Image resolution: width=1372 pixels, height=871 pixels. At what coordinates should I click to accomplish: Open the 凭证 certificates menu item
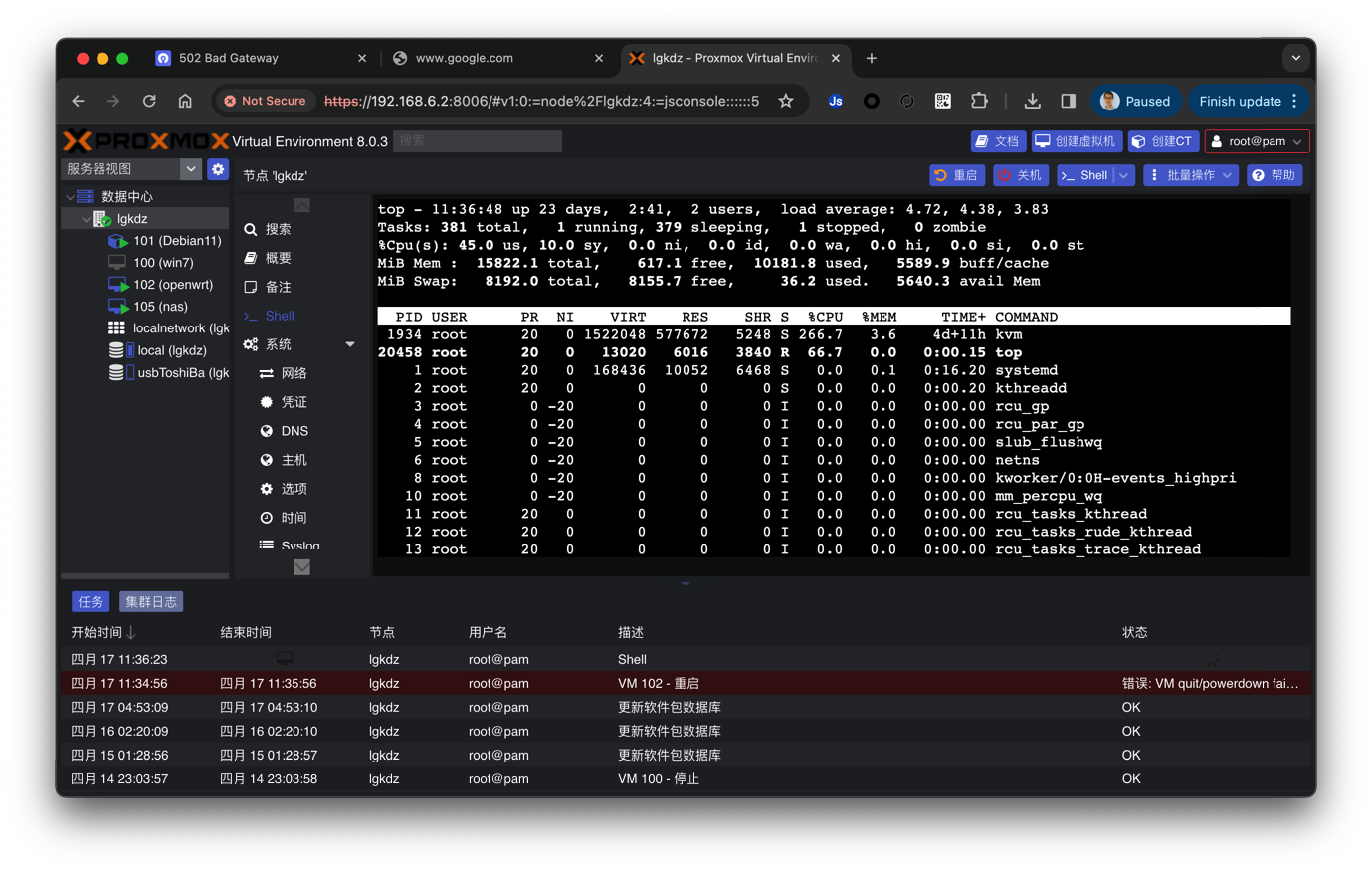coord(294,402)
